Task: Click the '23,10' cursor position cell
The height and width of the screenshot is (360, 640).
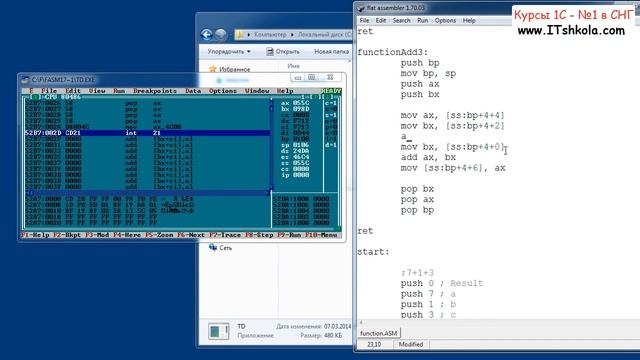Action: [x=374, y=344]
